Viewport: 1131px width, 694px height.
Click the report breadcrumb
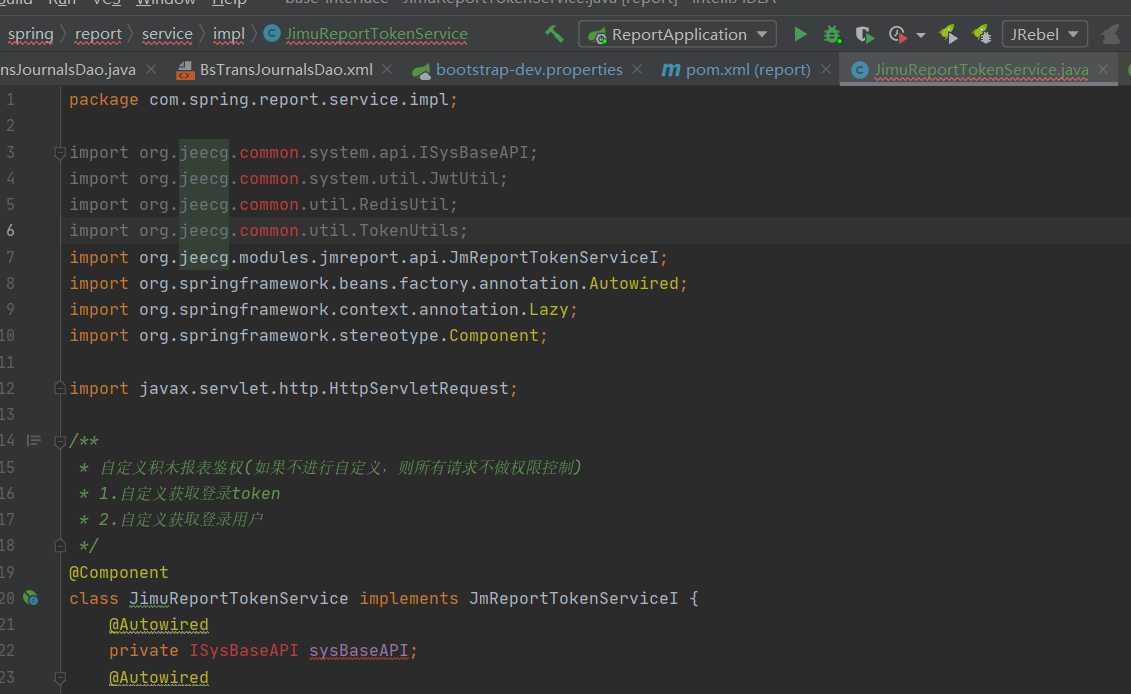[98, 34]
